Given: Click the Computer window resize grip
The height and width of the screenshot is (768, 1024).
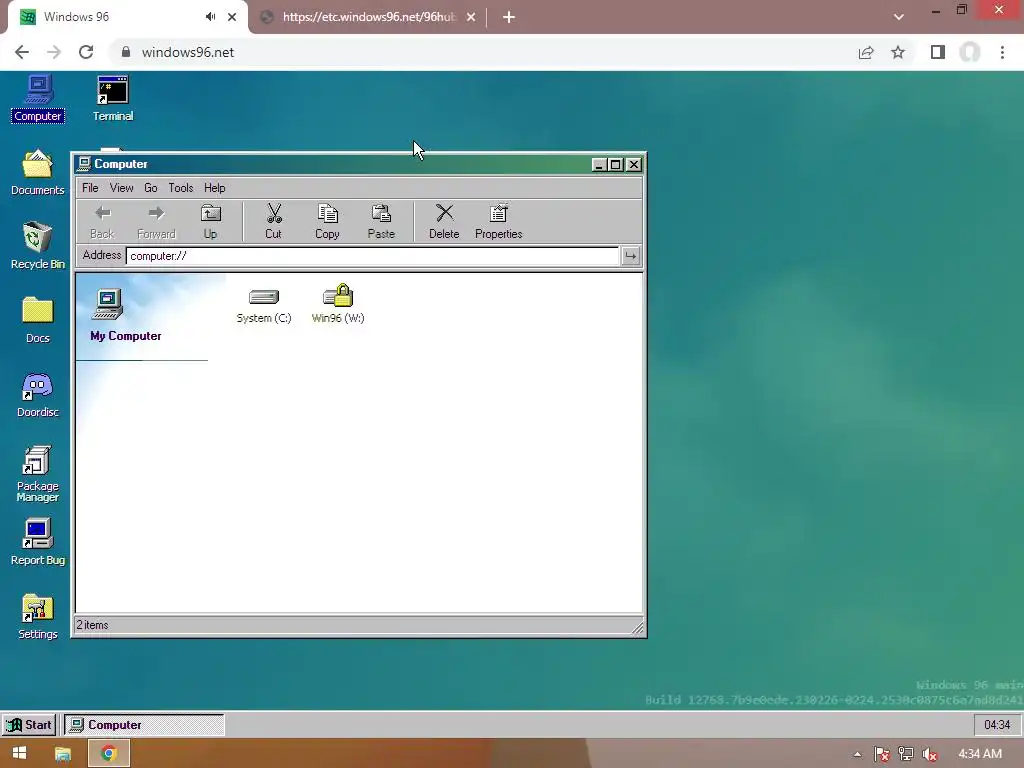Looking at the screenshot, I should tap(637, 627).
